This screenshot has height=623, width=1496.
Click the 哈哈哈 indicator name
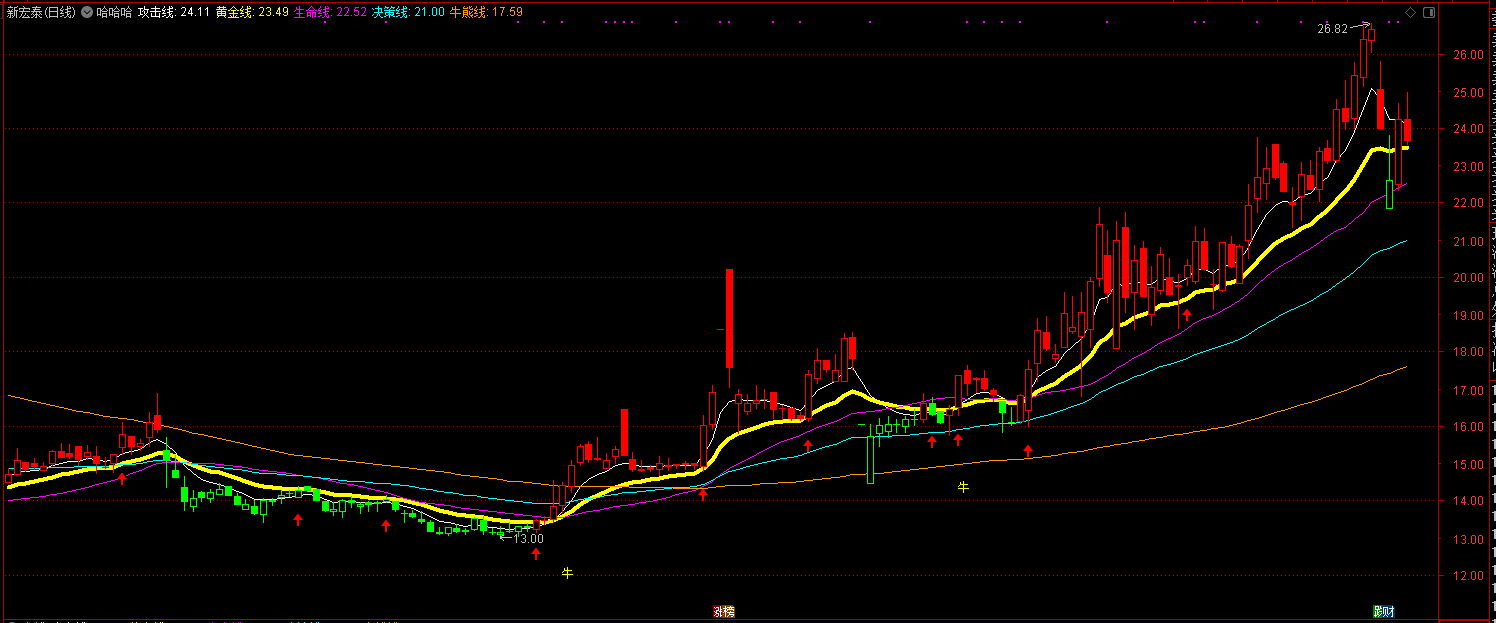point(114,12)
